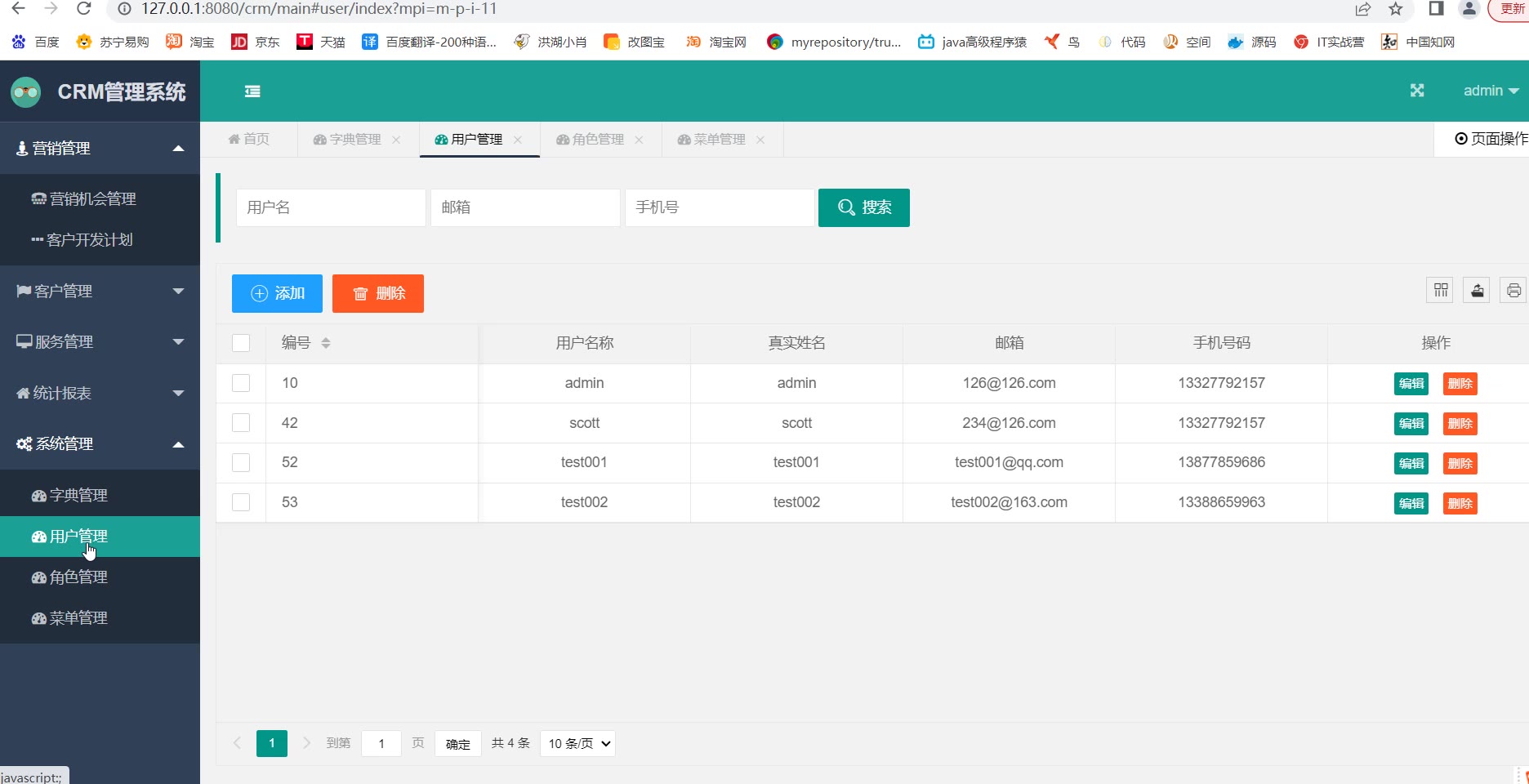Click the 邮箱 search field
This screenshot has height=784, width=1529.
(x=525, y=207)
